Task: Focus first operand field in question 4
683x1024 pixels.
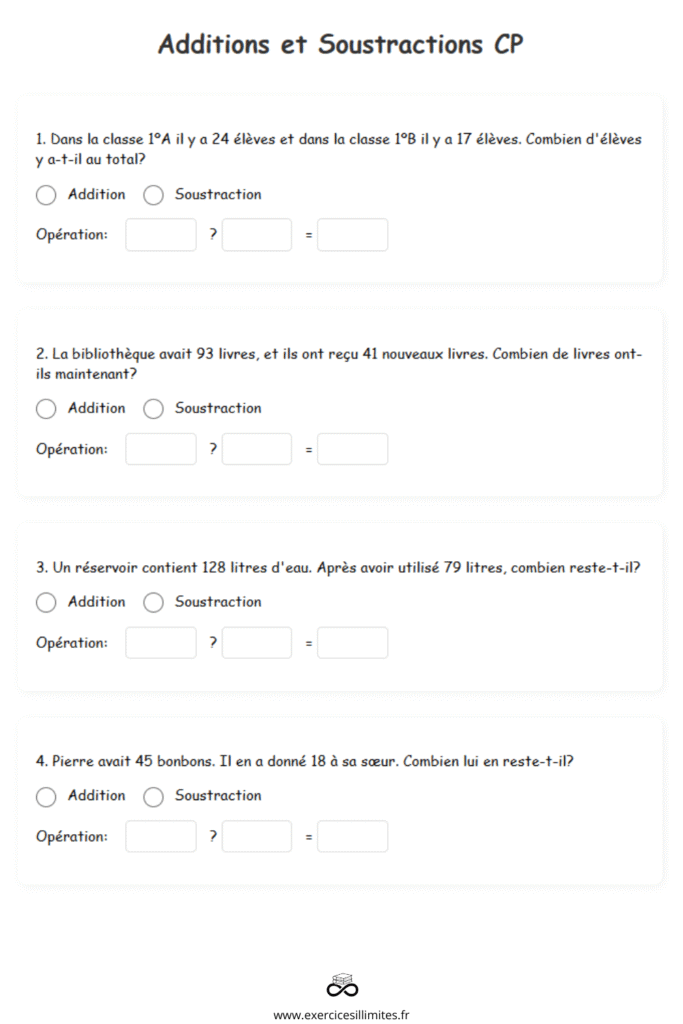Action: (161, 837)
